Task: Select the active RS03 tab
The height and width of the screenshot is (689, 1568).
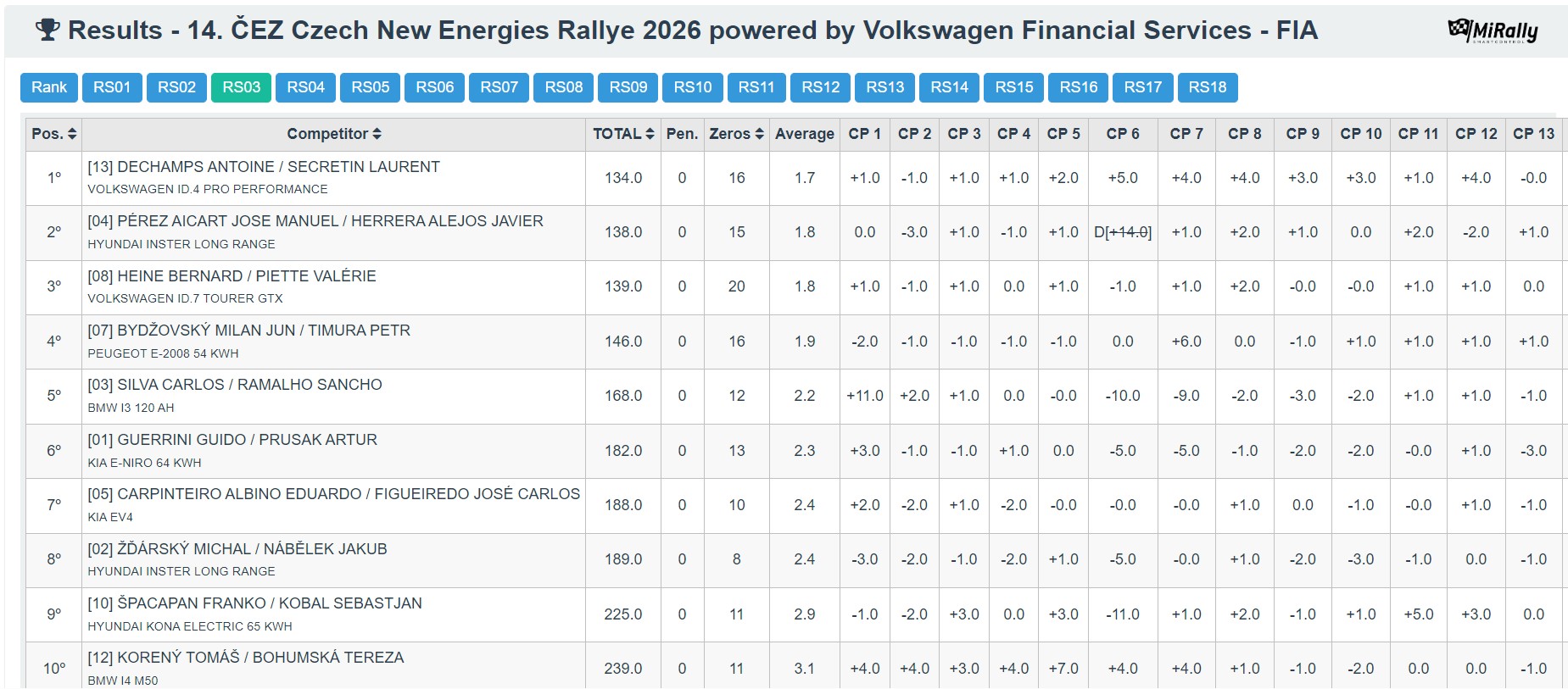Action: coord(241,87)
